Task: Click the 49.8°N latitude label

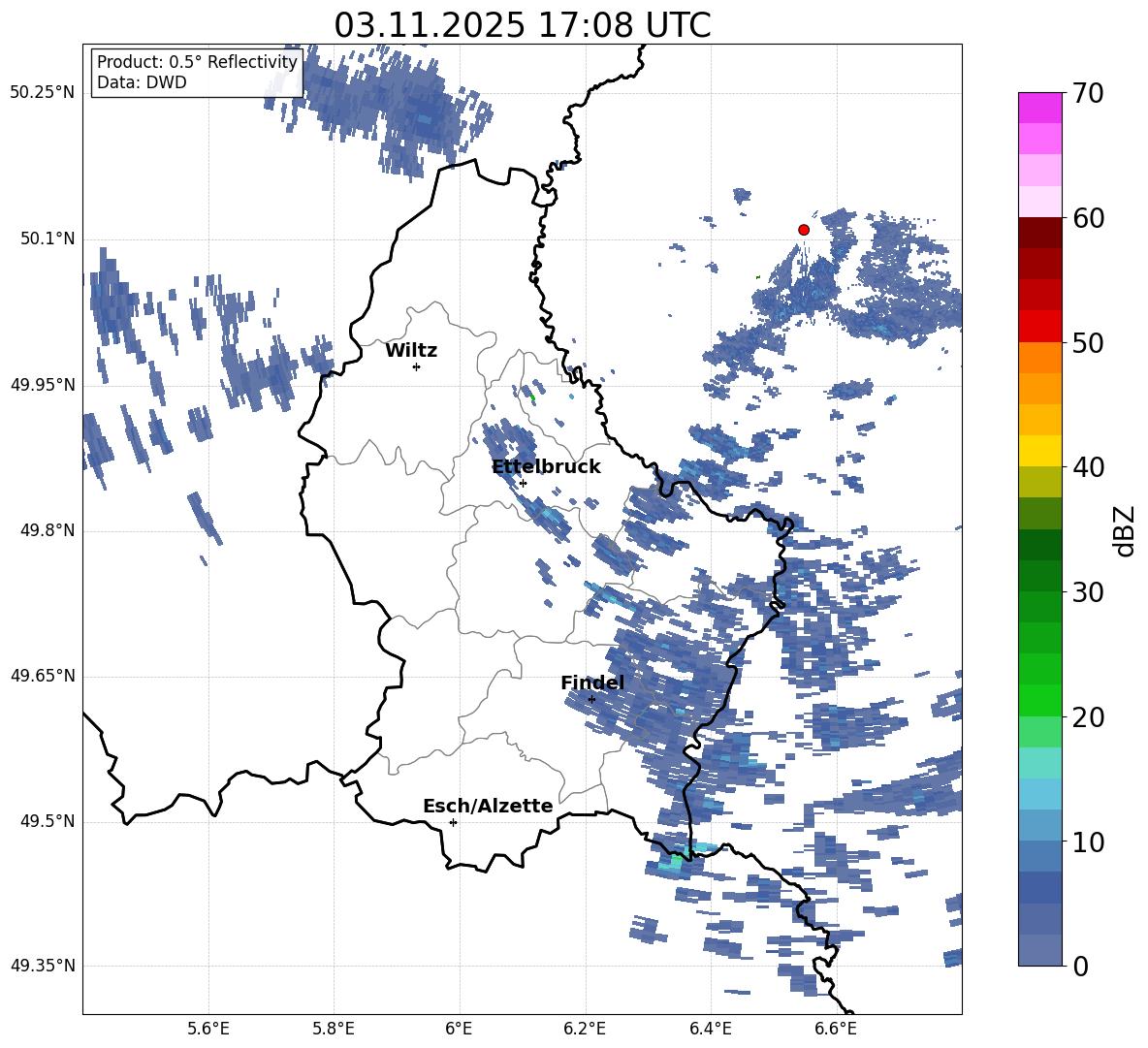Action: (48, 530)
